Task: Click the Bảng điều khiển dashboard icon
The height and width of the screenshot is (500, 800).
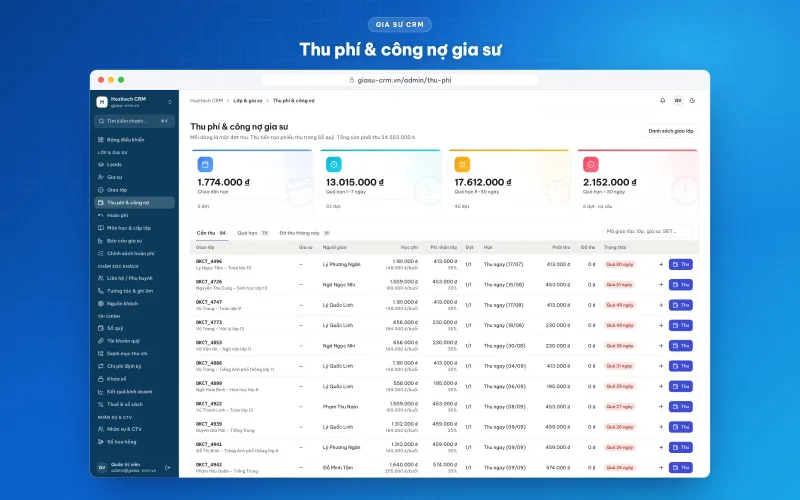Action: [101, 139]
